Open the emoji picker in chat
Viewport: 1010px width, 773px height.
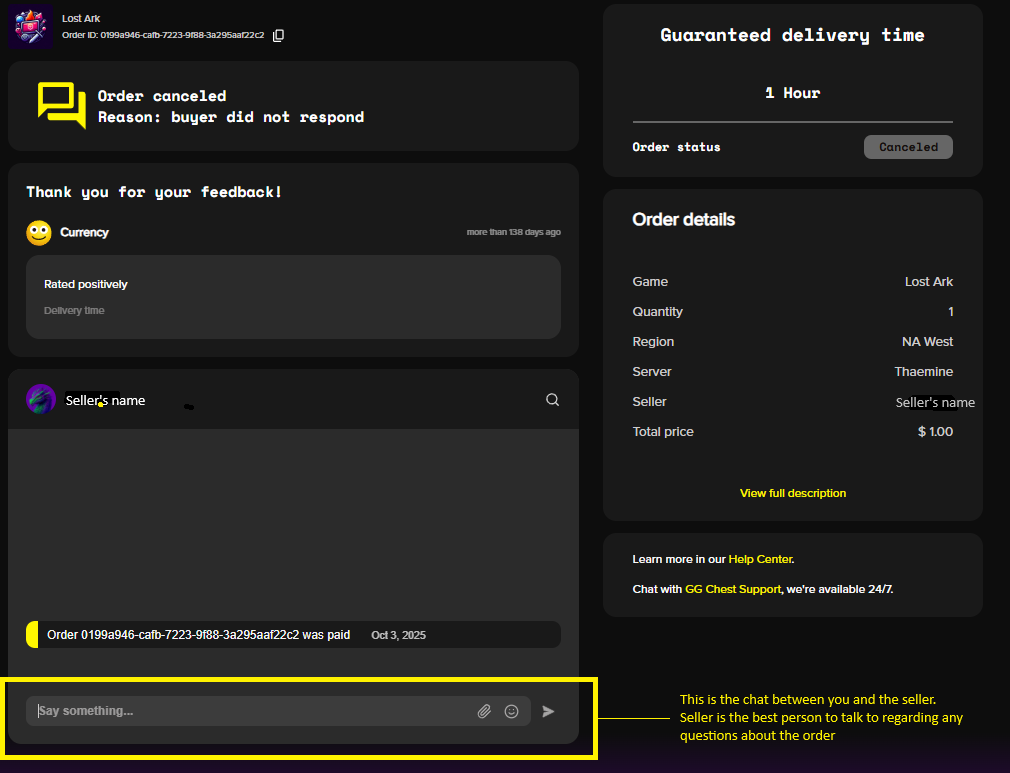coord(512,711)
